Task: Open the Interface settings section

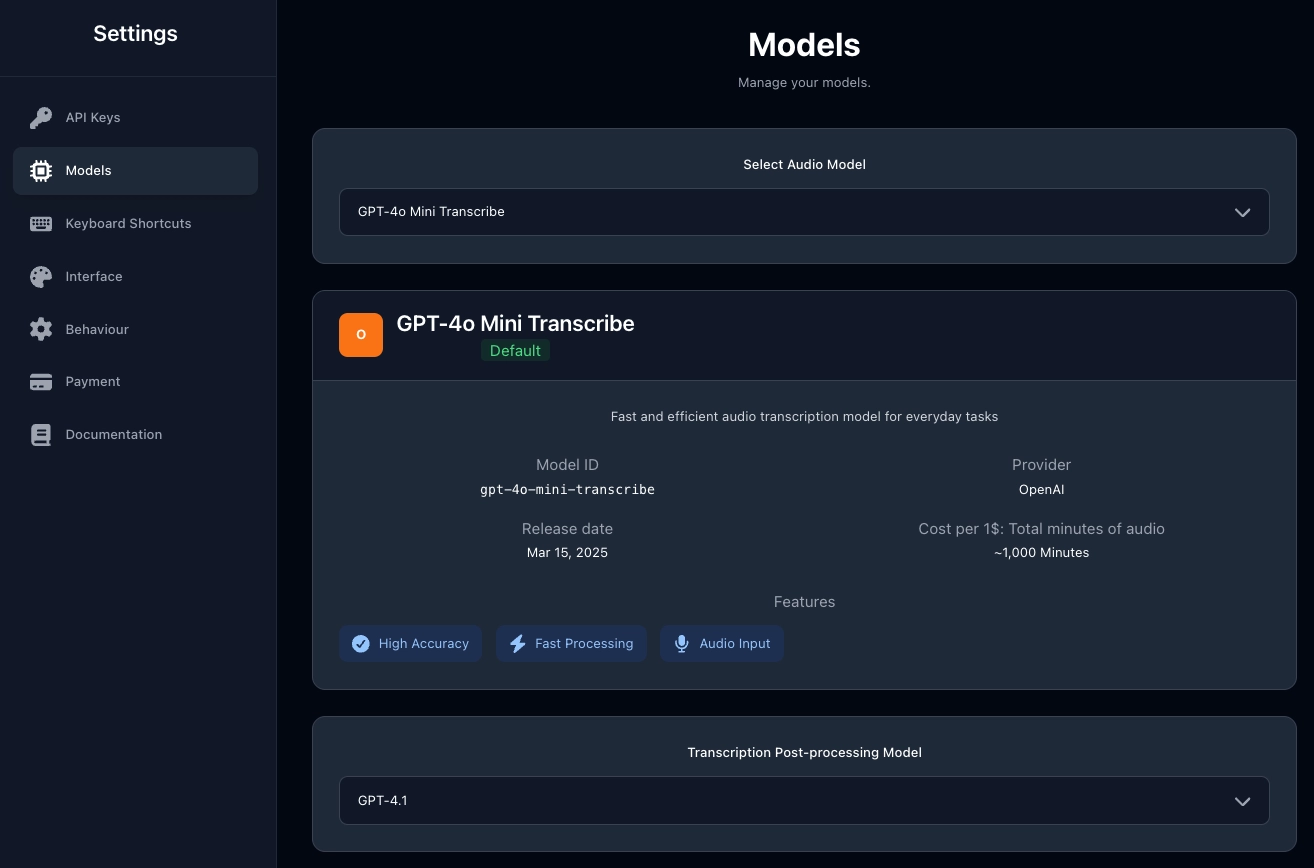Action: point(94,276)
